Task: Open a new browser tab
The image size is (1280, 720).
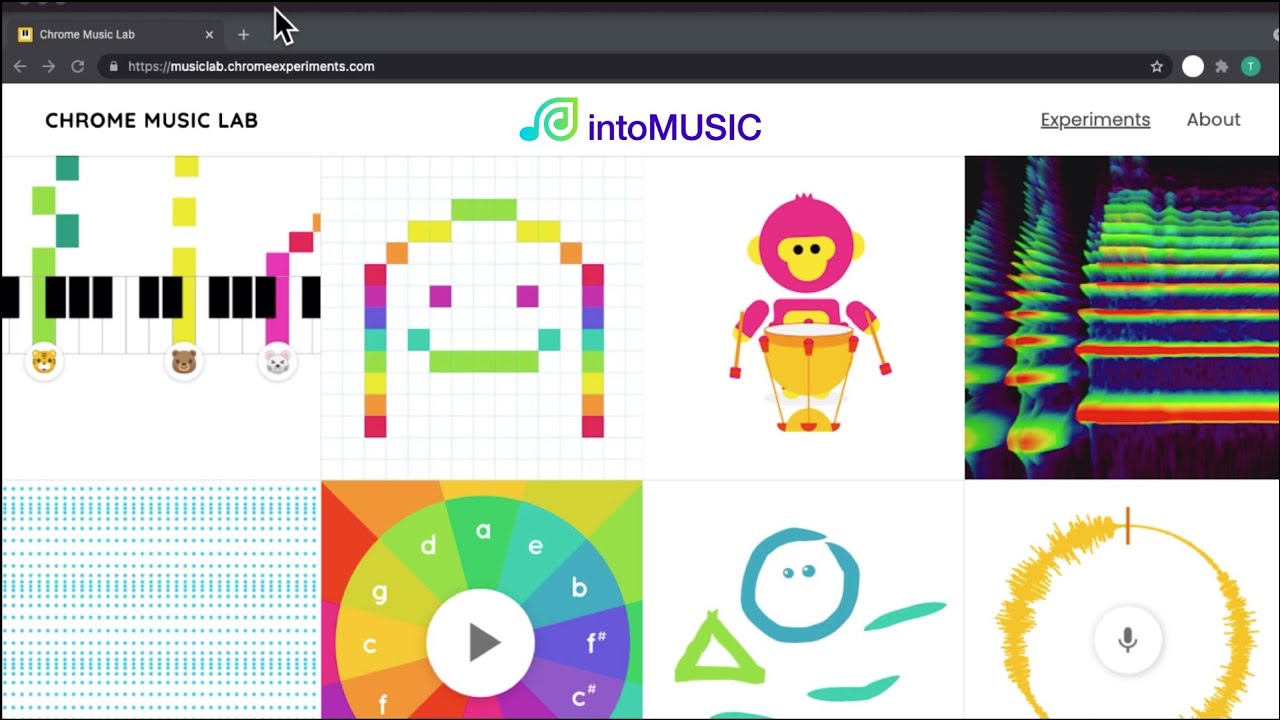Action: coord(243,35)
